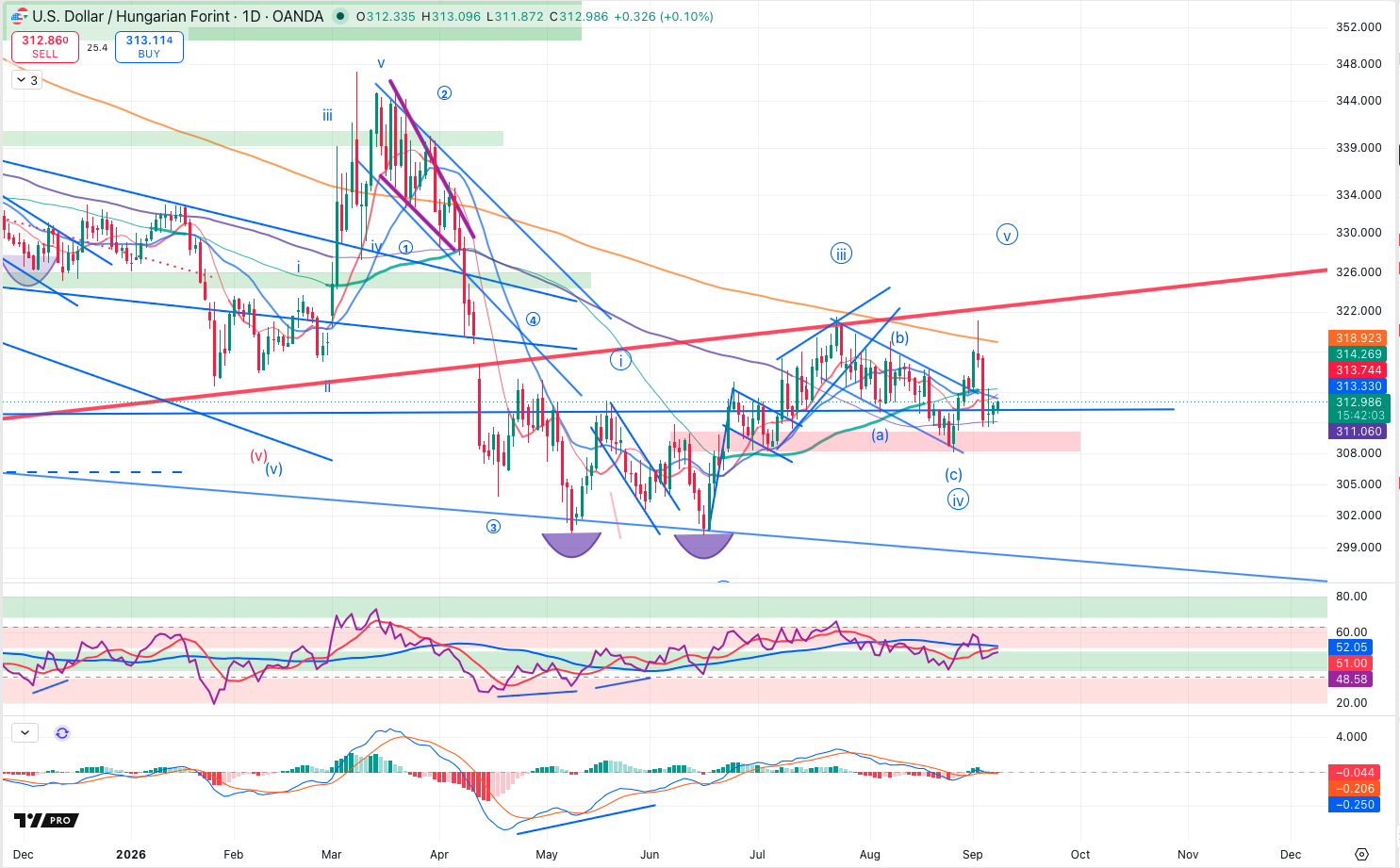
Task: Click the purple refresh icon in MACD pane
Action: [x=62, y=733]
